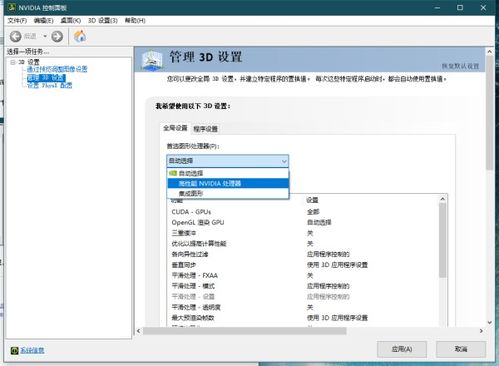Viewport: 499px width, 366px height.
Task: Click main panel vertical scrollbar down arrow
Action: pos(489,322)
